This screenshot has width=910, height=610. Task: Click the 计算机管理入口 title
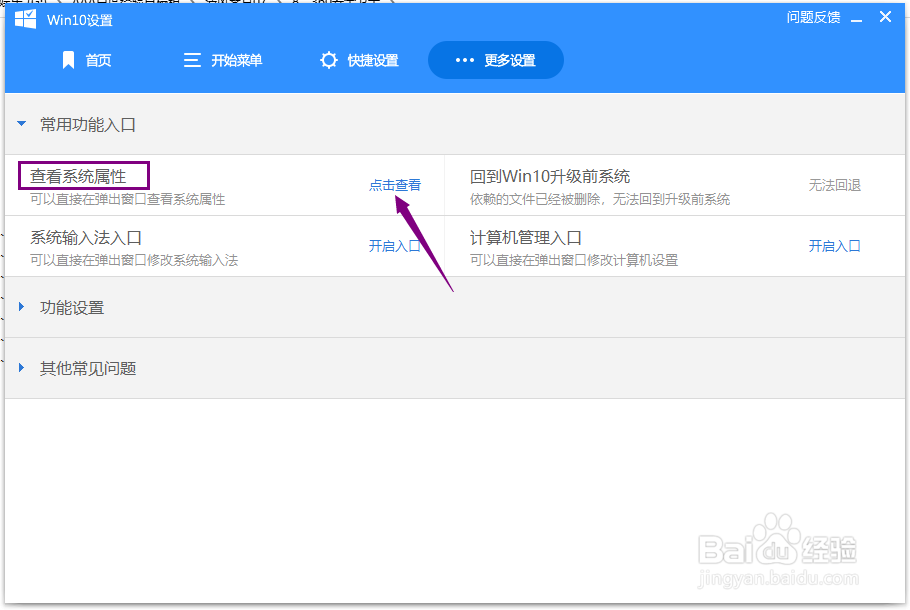526,237
